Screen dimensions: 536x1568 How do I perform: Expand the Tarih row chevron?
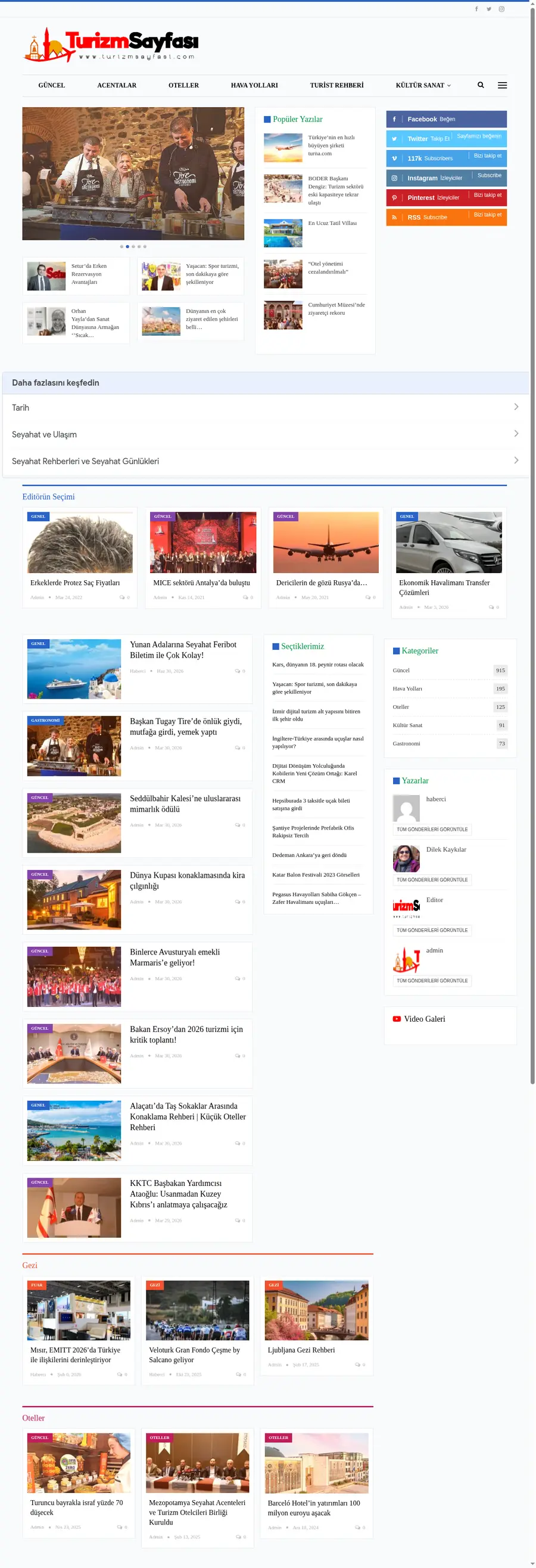point(516,406)
